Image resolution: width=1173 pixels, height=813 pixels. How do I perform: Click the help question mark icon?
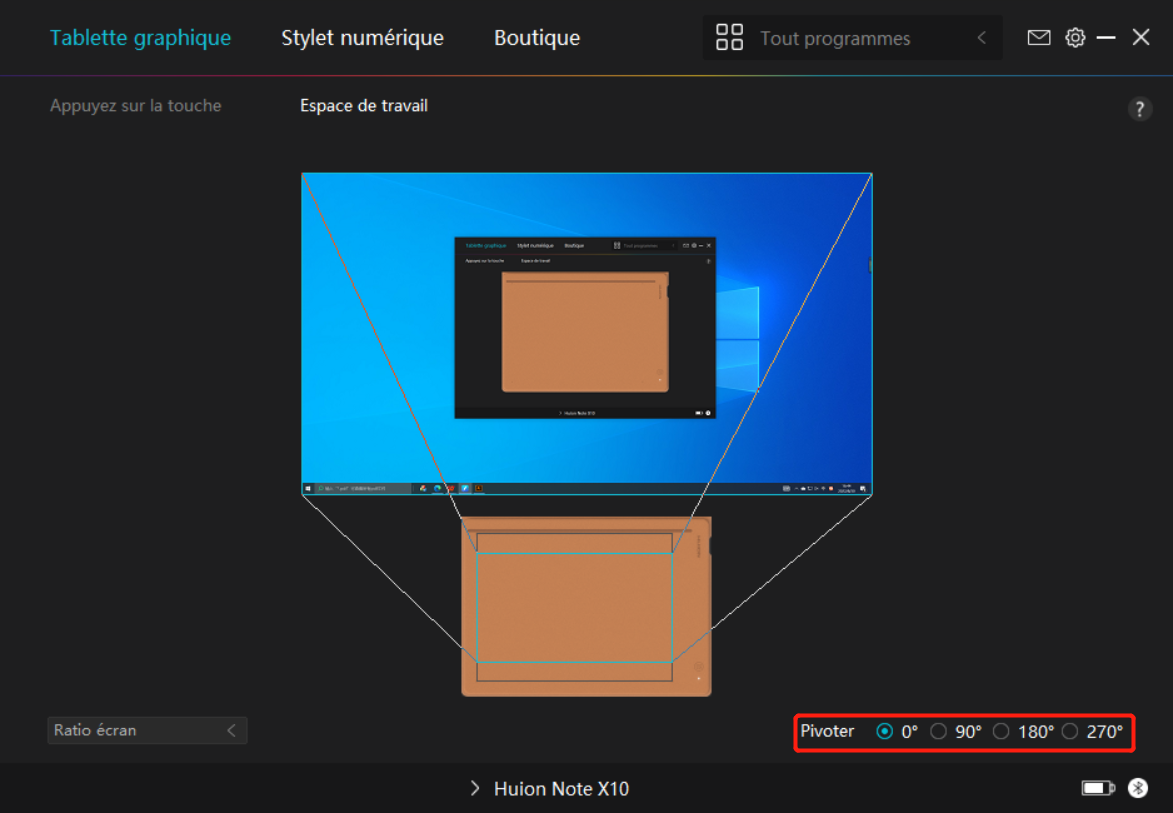pos(1139,110)
